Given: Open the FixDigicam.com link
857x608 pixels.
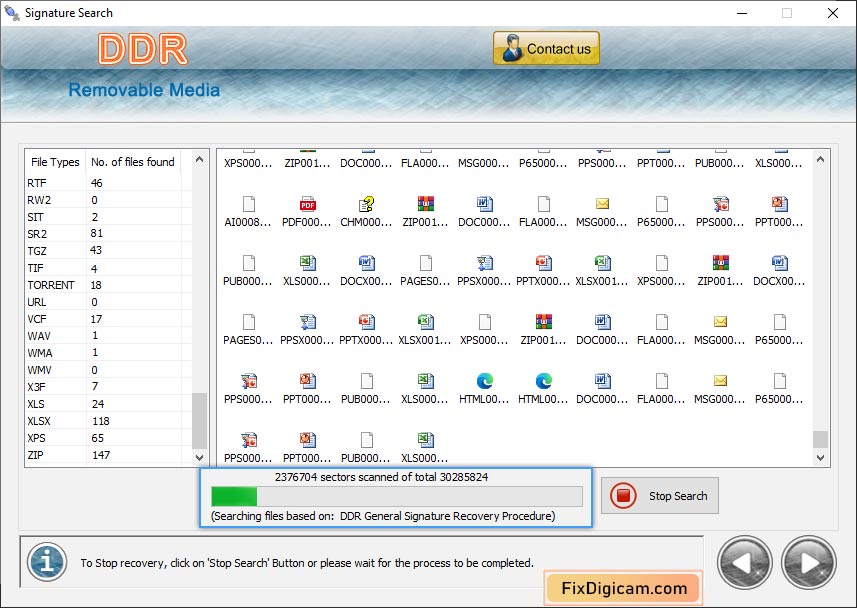Looking at the screenshot, I should pyautogui.click(x=624, y=588).
